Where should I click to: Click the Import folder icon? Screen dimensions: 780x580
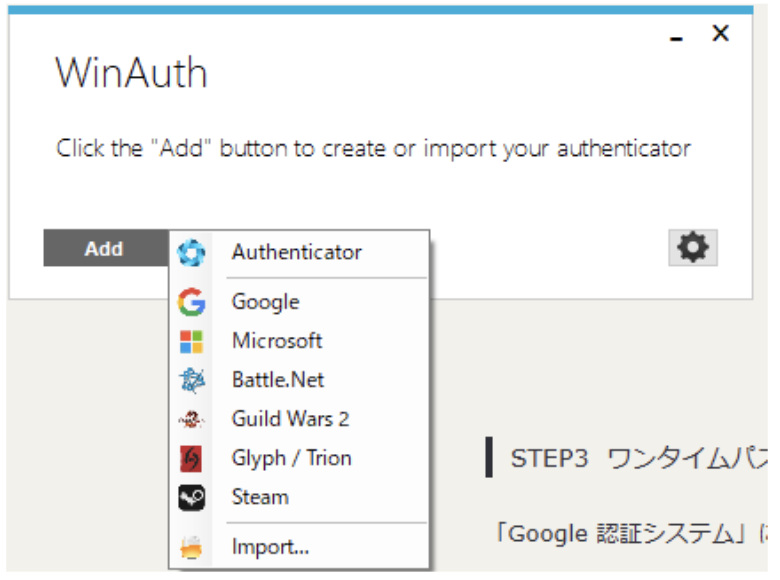[192, 547]
